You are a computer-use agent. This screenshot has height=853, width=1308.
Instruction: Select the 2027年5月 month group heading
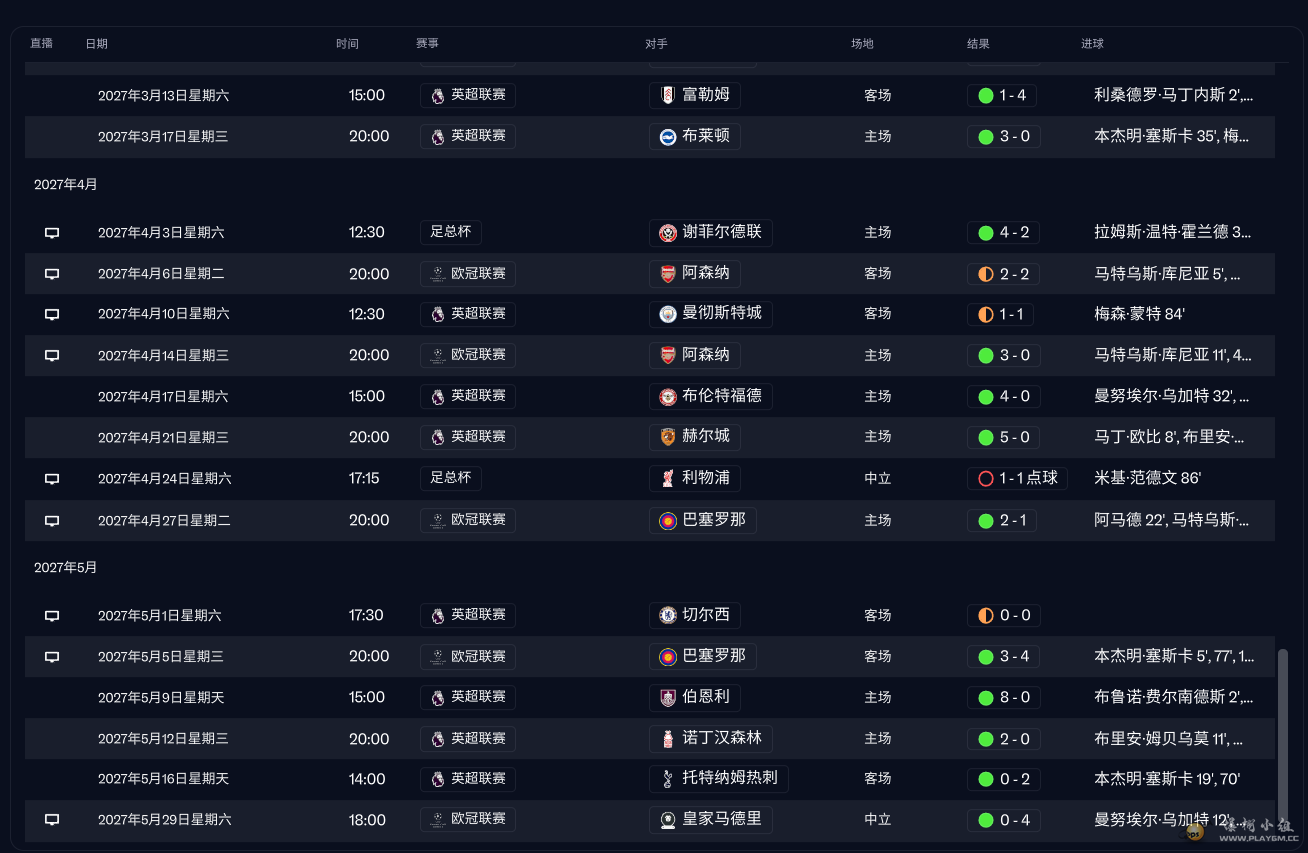(x=66, y=567)
